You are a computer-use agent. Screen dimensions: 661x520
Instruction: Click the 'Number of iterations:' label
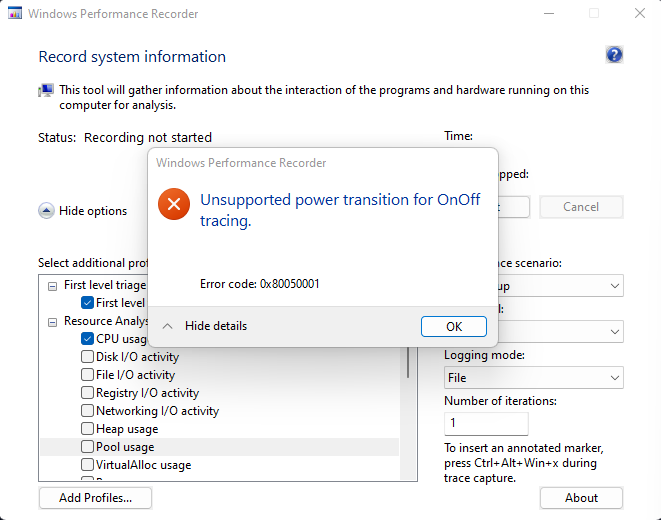500,401
